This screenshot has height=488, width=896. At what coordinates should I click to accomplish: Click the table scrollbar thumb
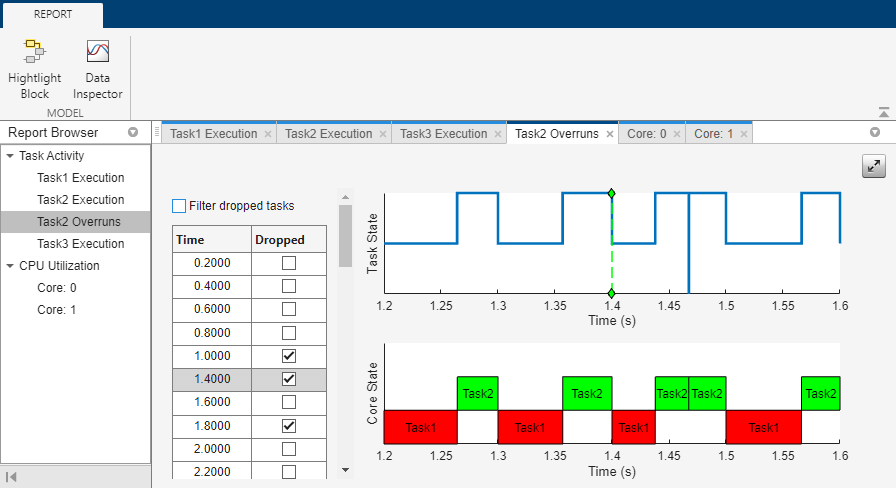coord(345,236)
